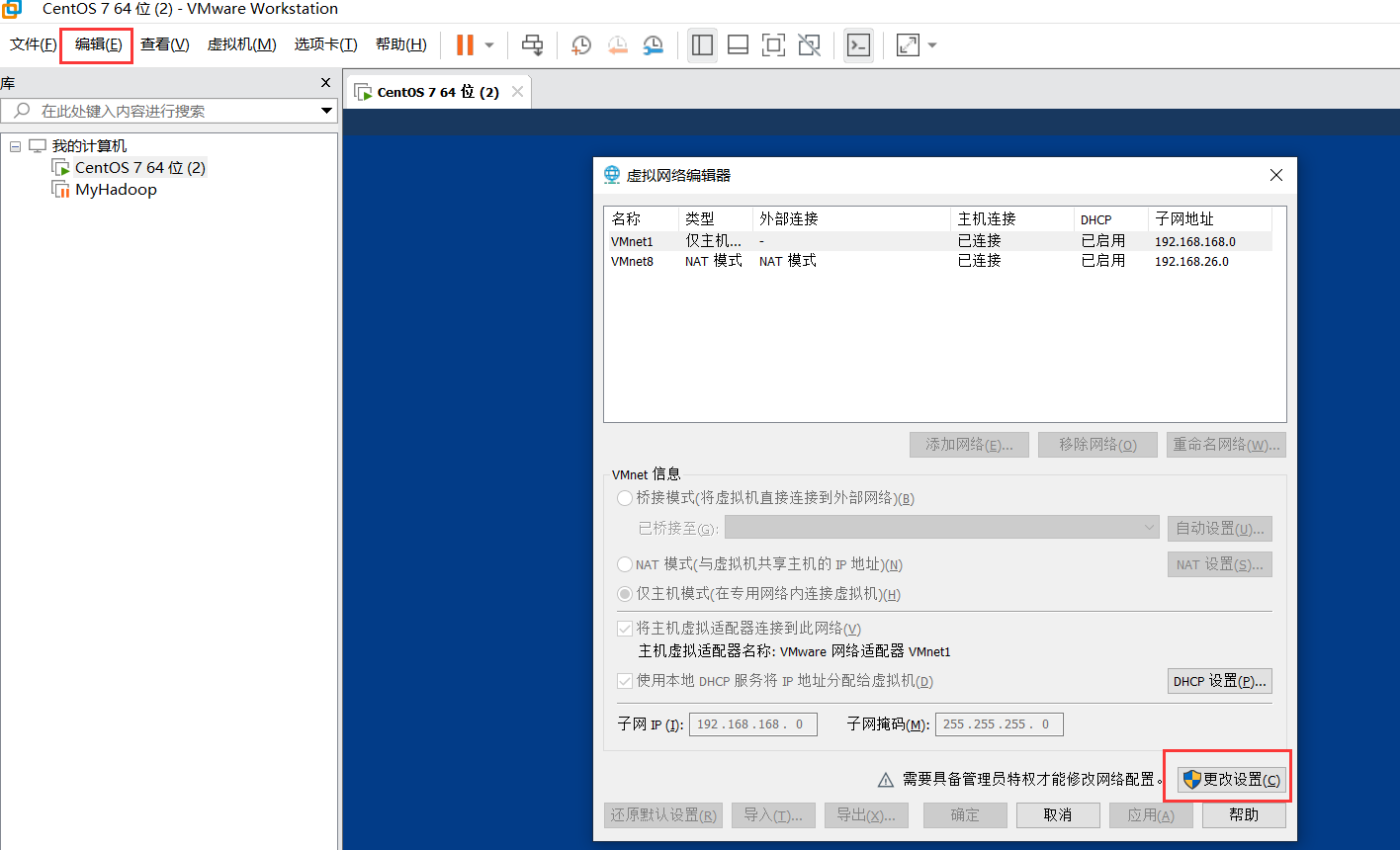Image resolution: width=1400 pixels, height=850 pixels.
Task: Select the VMnet8 row in network list
Action: [x=937, y=261]
